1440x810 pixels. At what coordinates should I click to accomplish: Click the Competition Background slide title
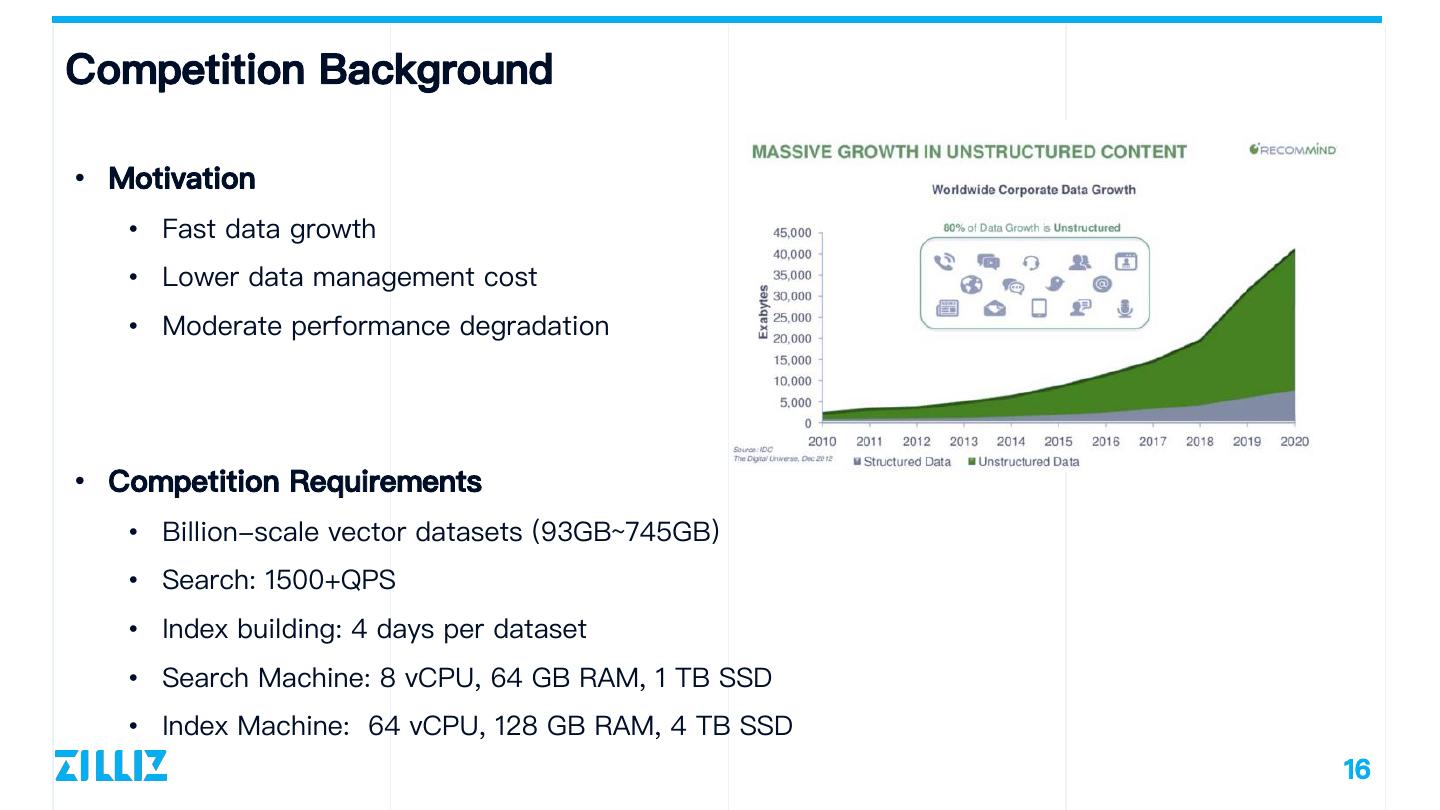(308, 70)
